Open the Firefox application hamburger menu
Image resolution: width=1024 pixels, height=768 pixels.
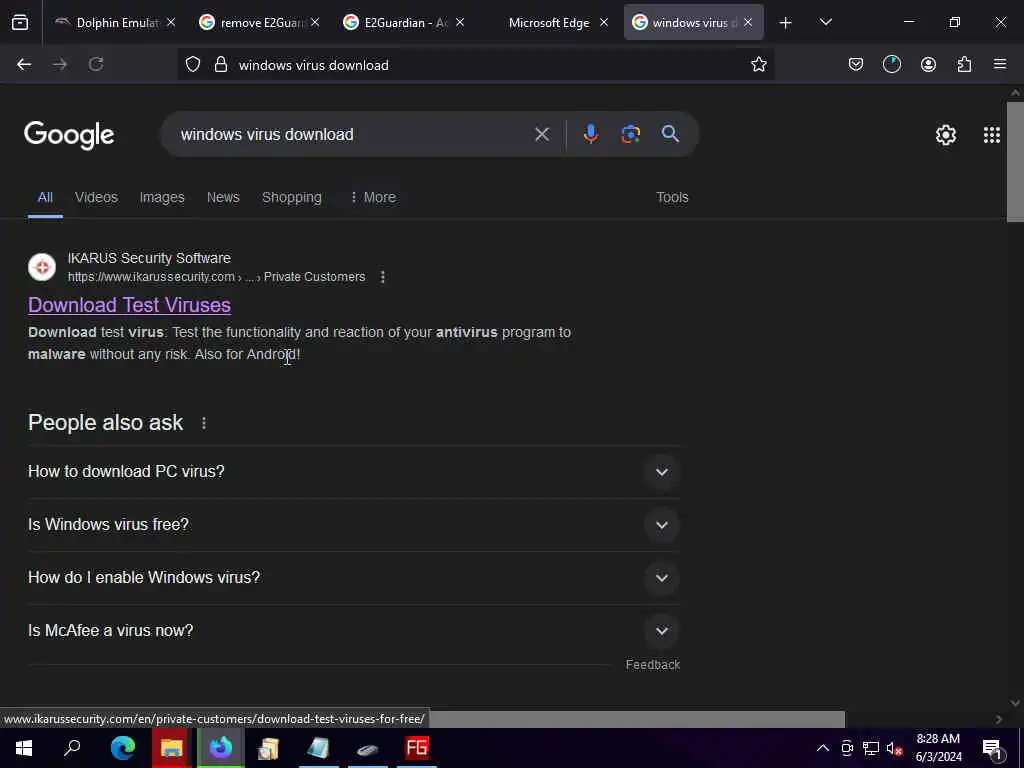pyautogui.click(x=1000, y=64)
